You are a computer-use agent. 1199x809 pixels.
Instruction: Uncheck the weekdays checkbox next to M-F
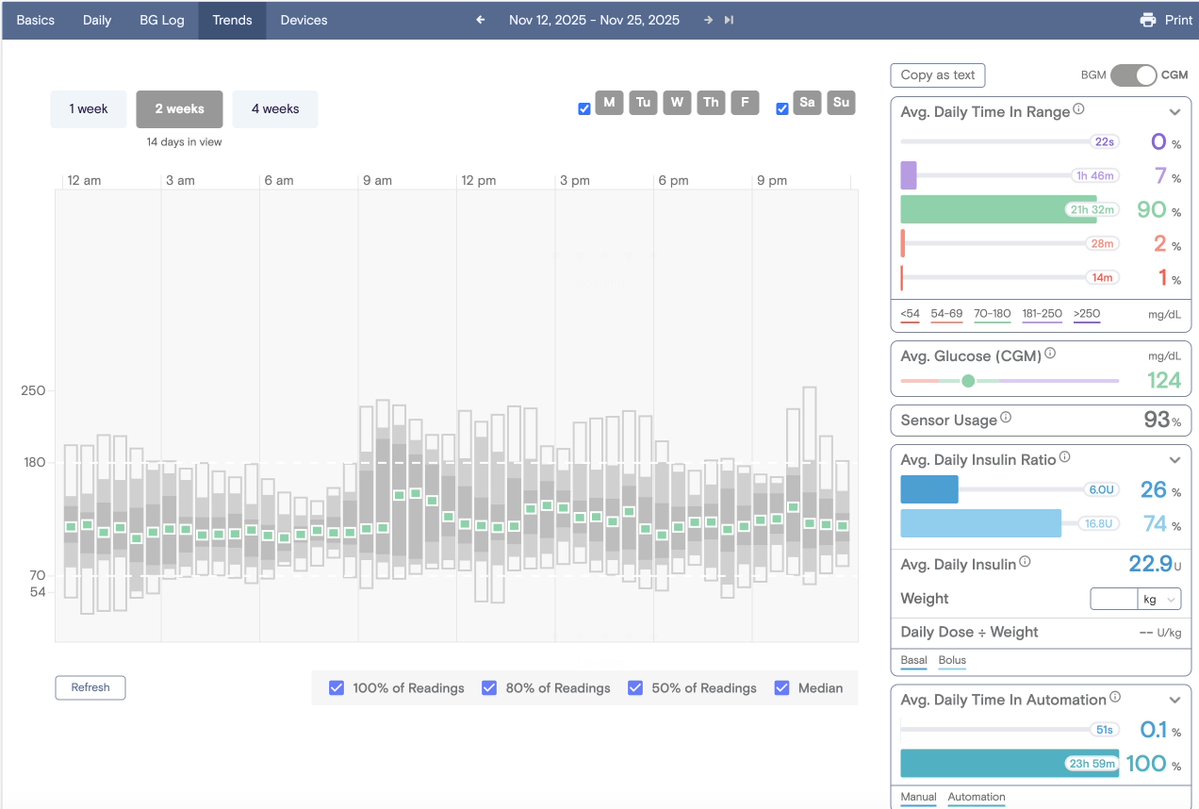tap(584, 108)
